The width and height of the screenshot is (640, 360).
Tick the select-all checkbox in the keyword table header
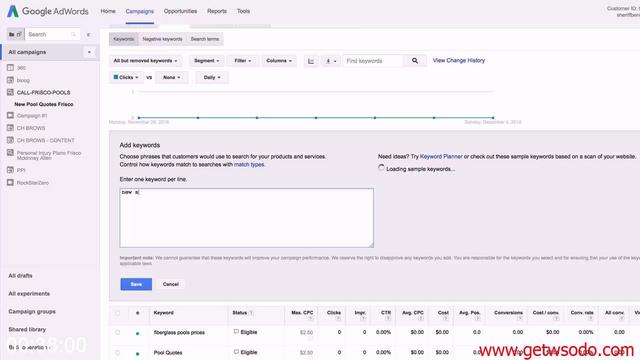pos(118,313)
